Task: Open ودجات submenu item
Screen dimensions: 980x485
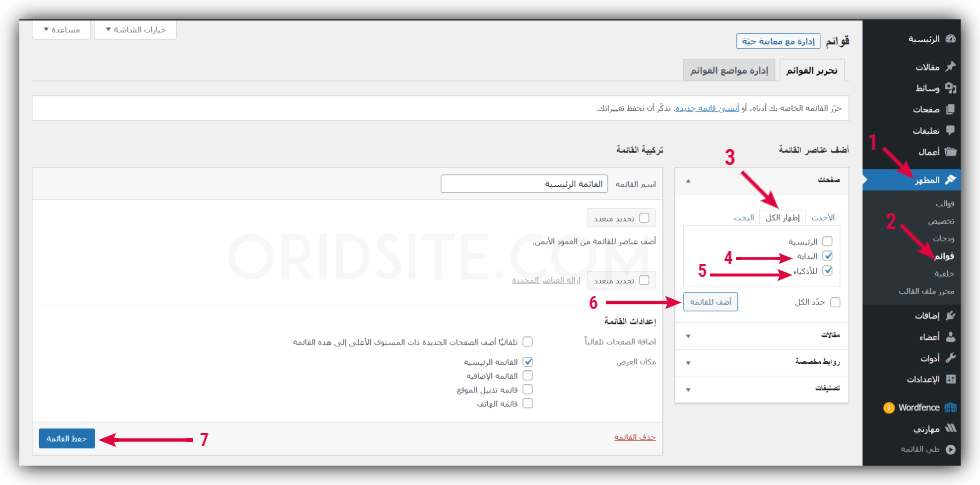Action: pyautogui.click(x=943, y=239)
